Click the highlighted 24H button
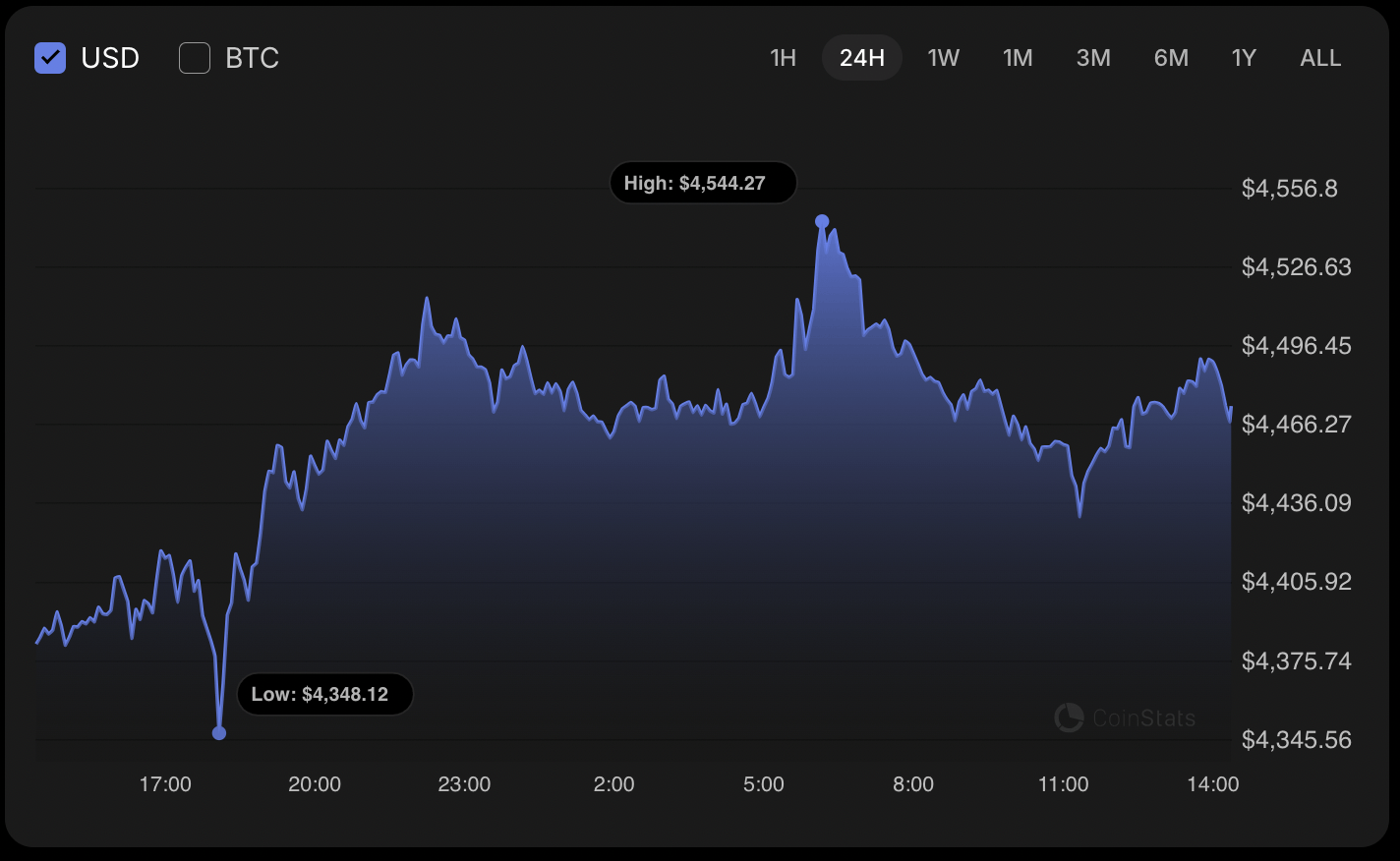 [x=861, y=58]
